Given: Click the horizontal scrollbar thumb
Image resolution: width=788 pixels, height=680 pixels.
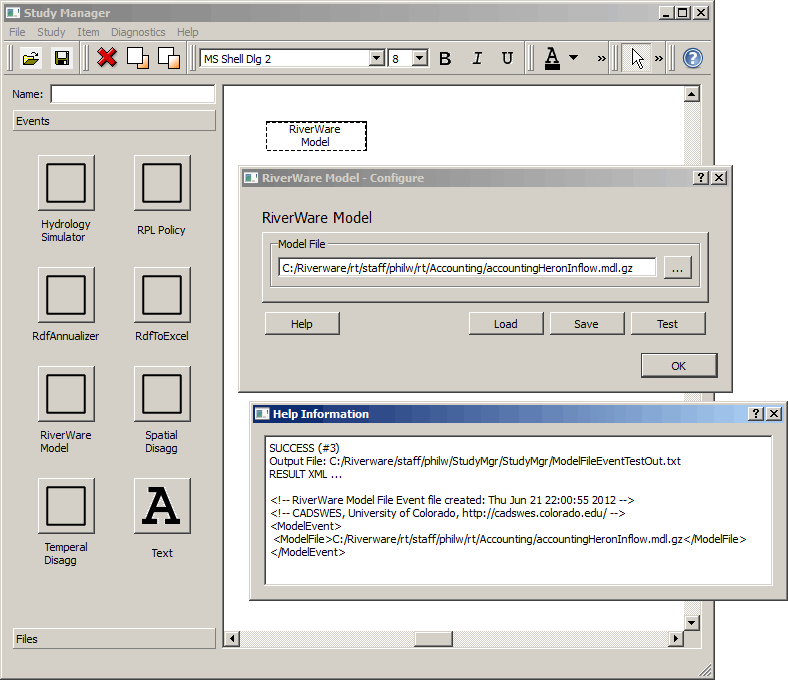Looking at the screenshot, I should 433,639.
